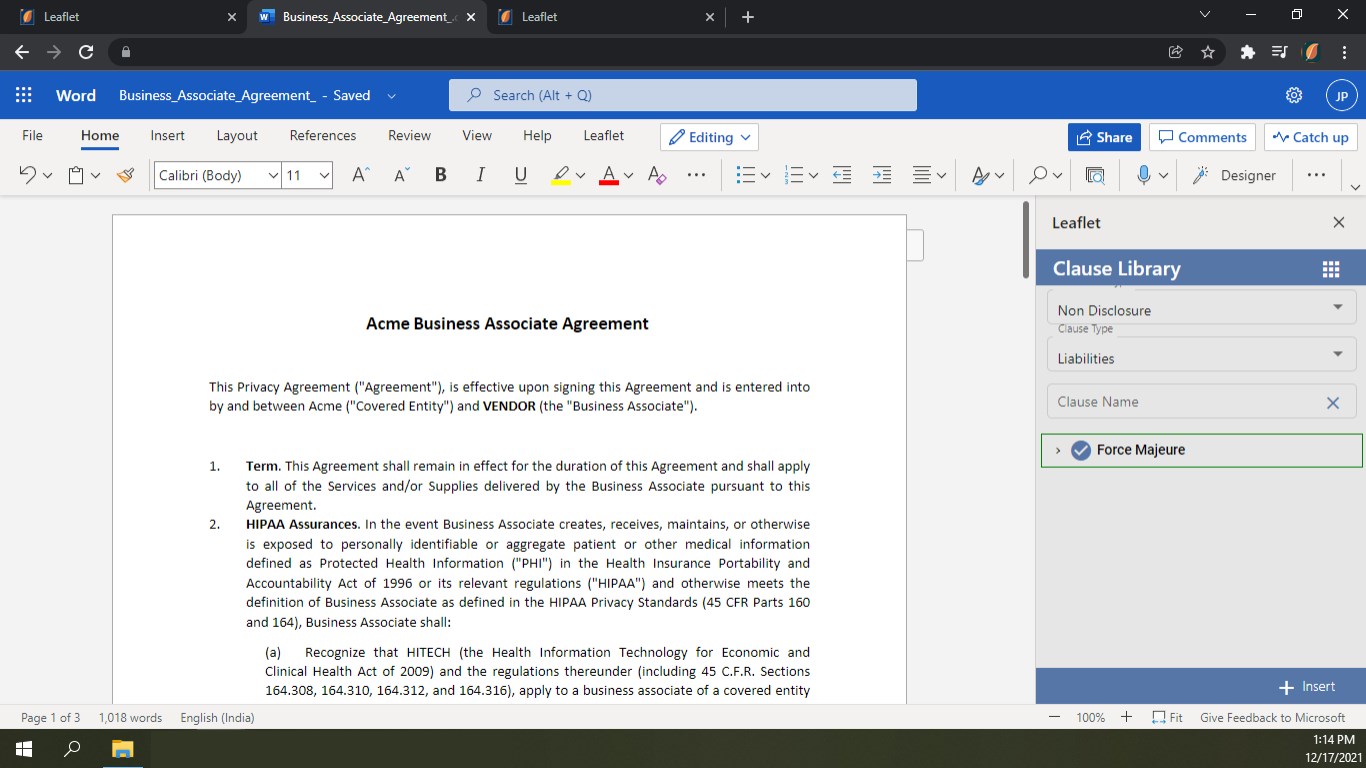This screenshot has height=768, width=1366.
Task: Click the Clause Name input field
Action: coord(1185,402)
